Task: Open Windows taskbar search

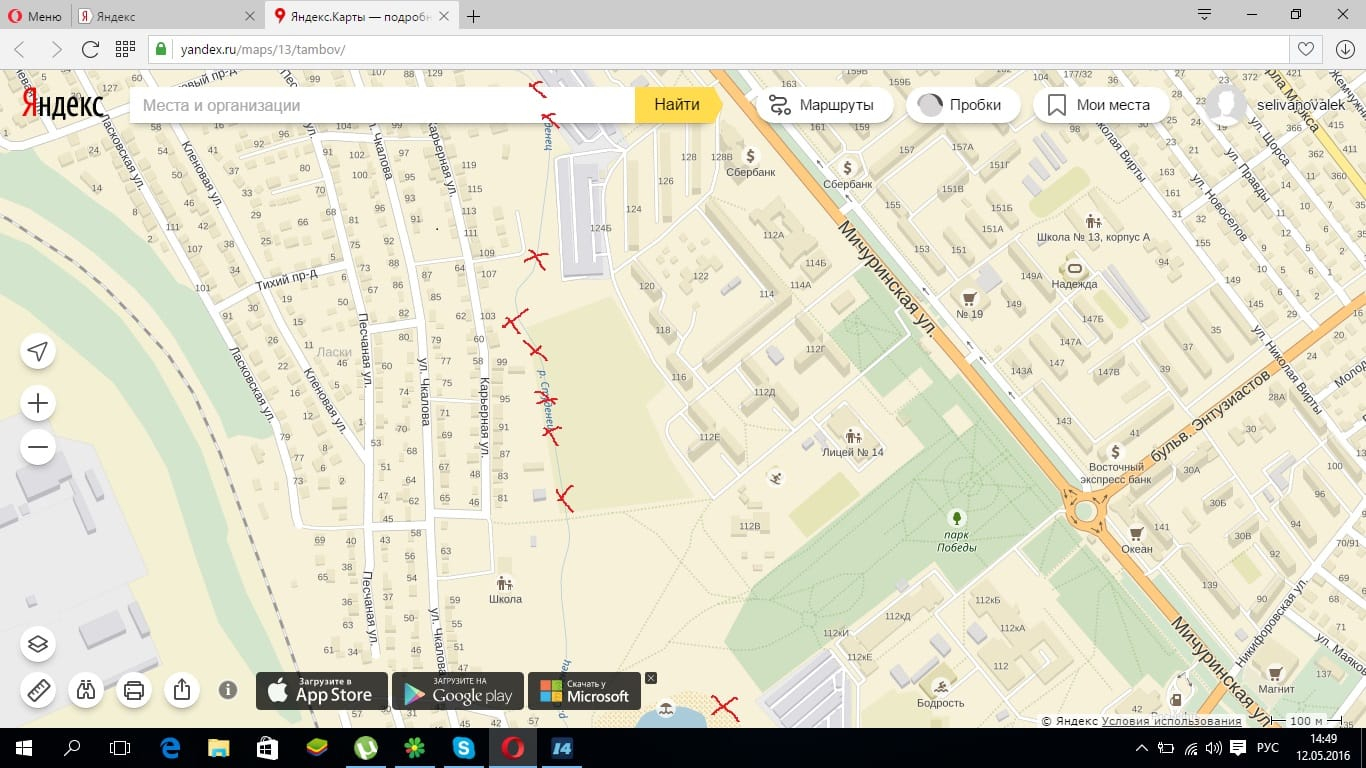Action: (72, 747)
